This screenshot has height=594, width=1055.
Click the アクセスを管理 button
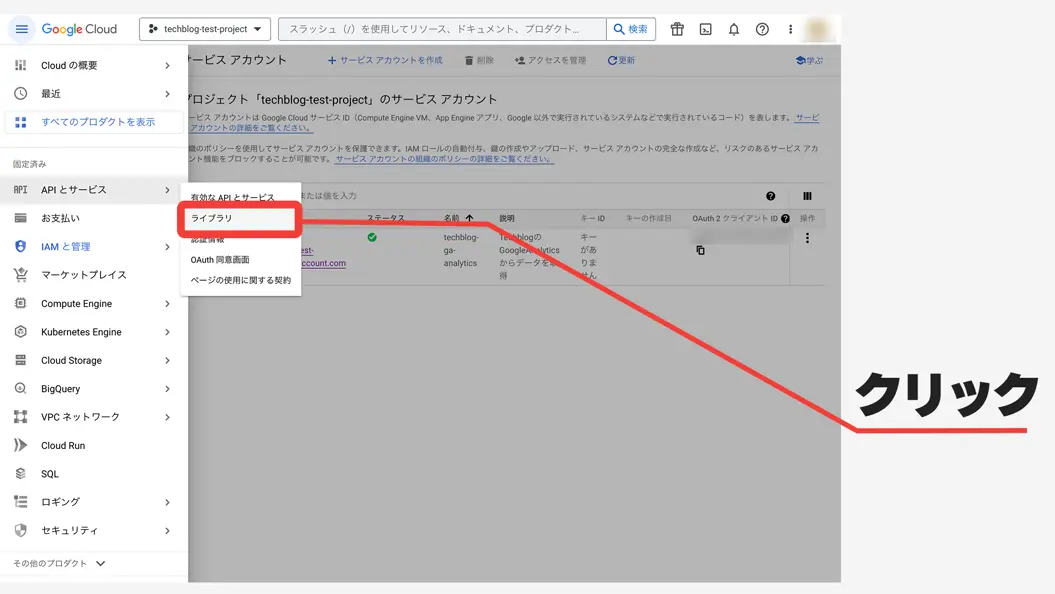[550, 61]
